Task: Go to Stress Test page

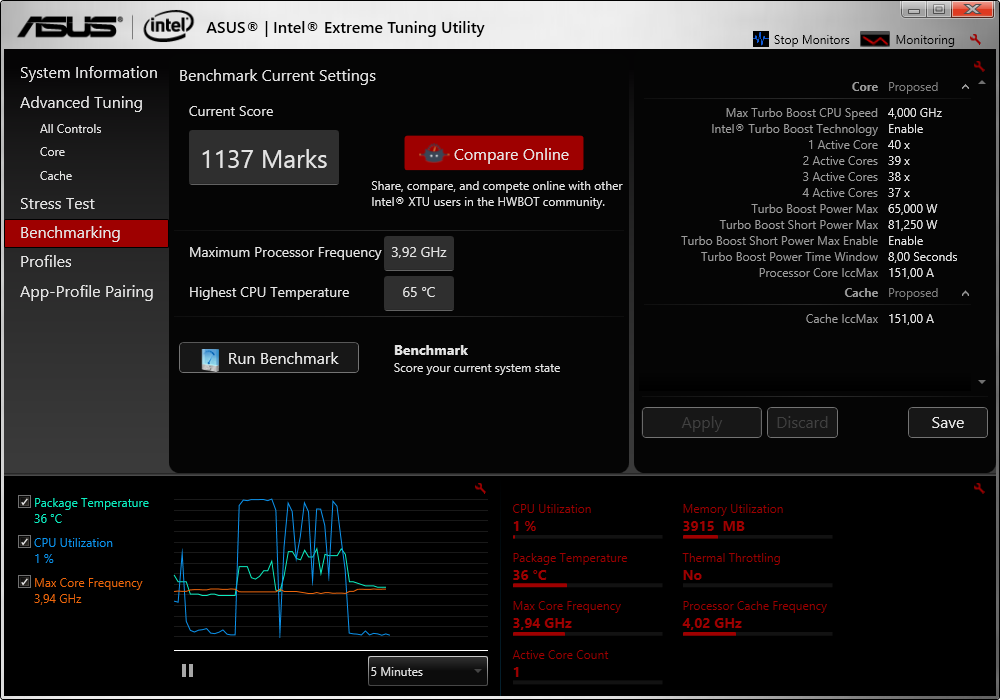Action: [x=57, y=204]
